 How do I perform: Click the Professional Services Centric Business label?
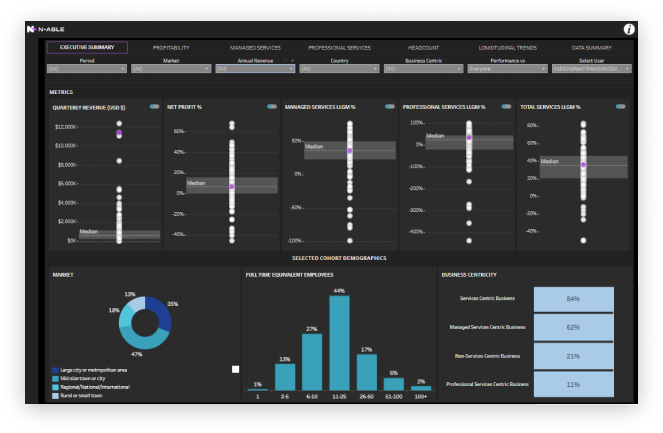[487, 384]
